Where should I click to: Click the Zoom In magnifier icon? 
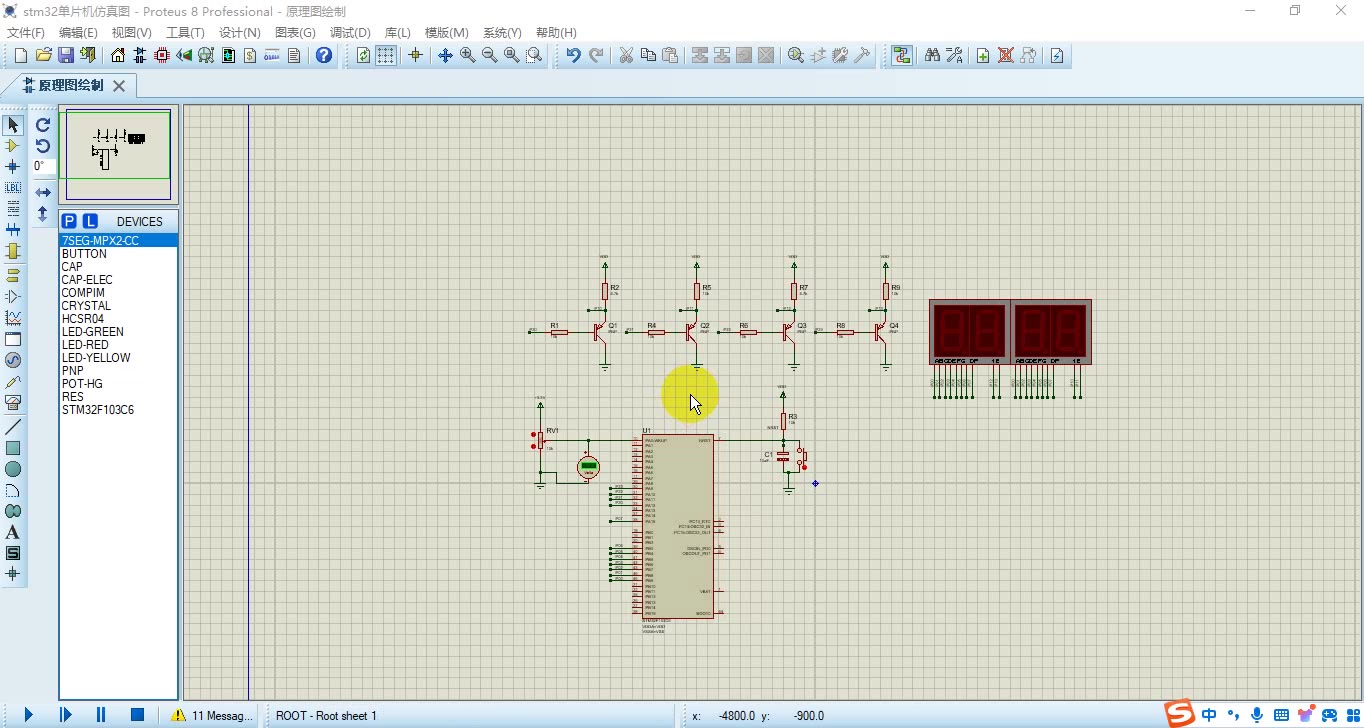[x=467, y=55]
